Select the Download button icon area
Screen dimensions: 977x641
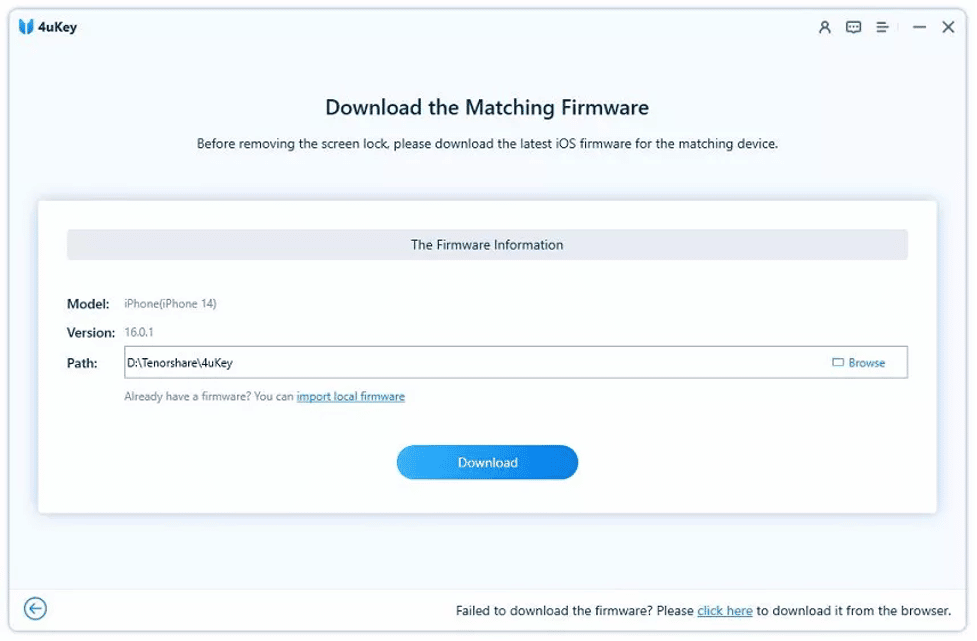tap(487, 462)
